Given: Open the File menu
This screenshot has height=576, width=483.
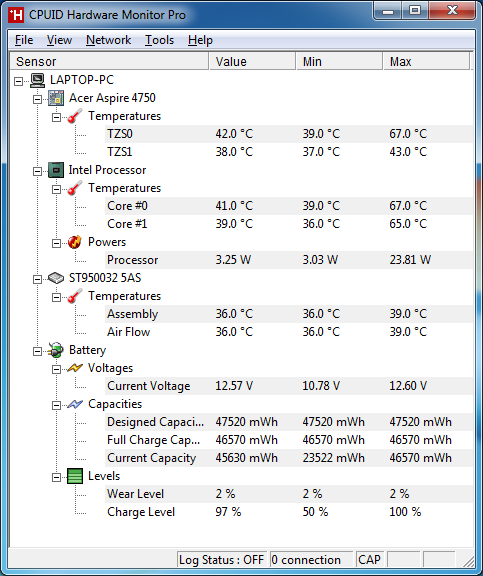Looking at the screenshot, I should click(24, 40).
